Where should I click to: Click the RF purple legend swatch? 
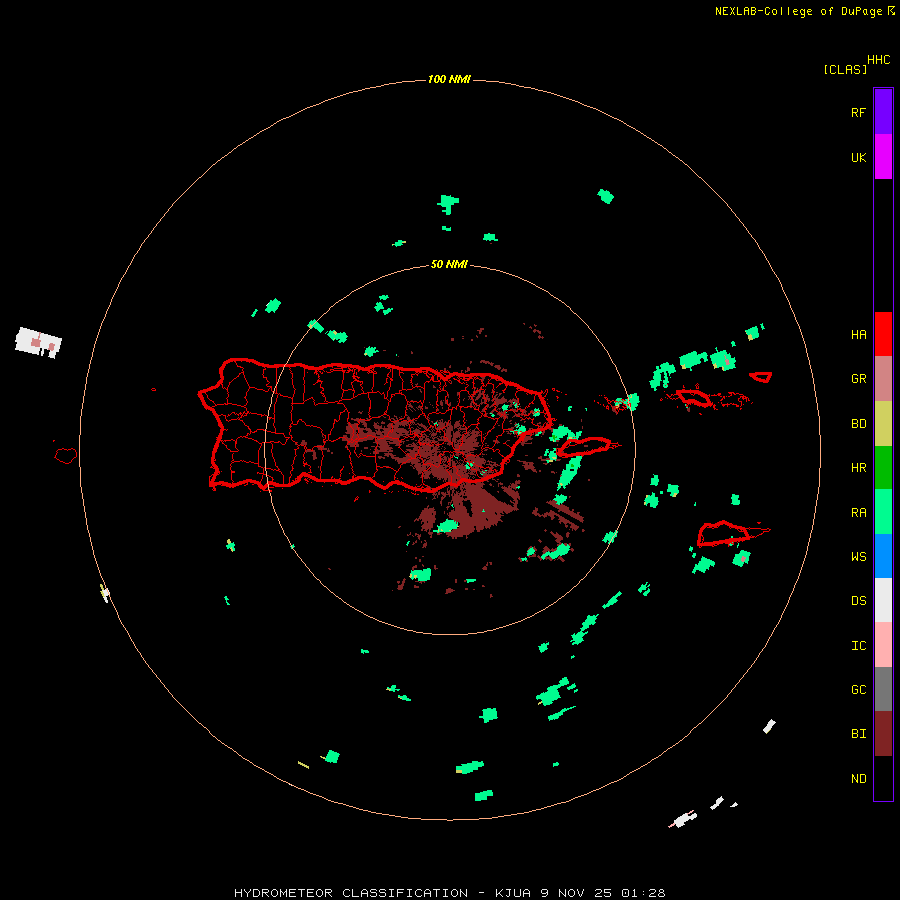click(883, 112)
